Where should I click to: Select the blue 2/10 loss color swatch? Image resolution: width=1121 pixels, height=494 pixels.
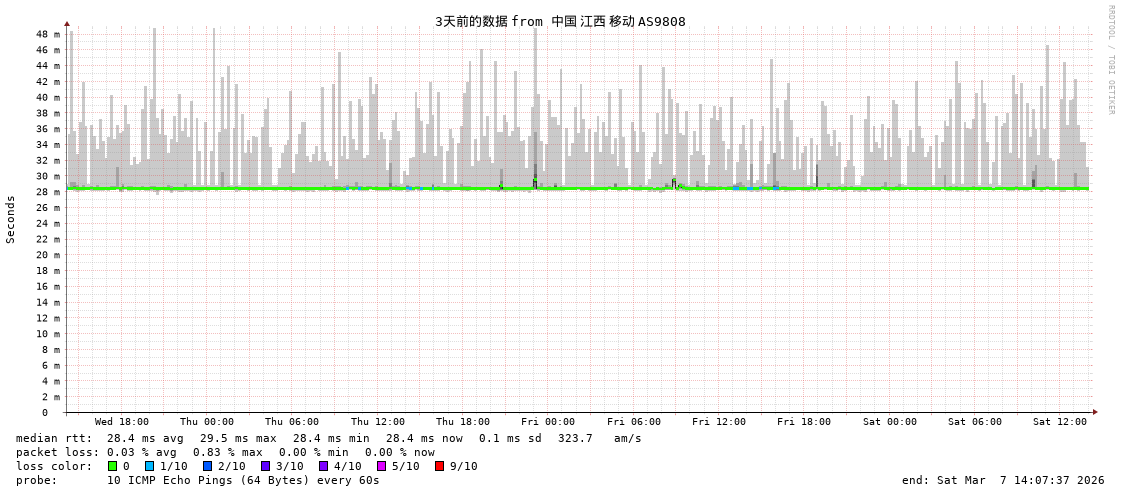click(207, 466)
